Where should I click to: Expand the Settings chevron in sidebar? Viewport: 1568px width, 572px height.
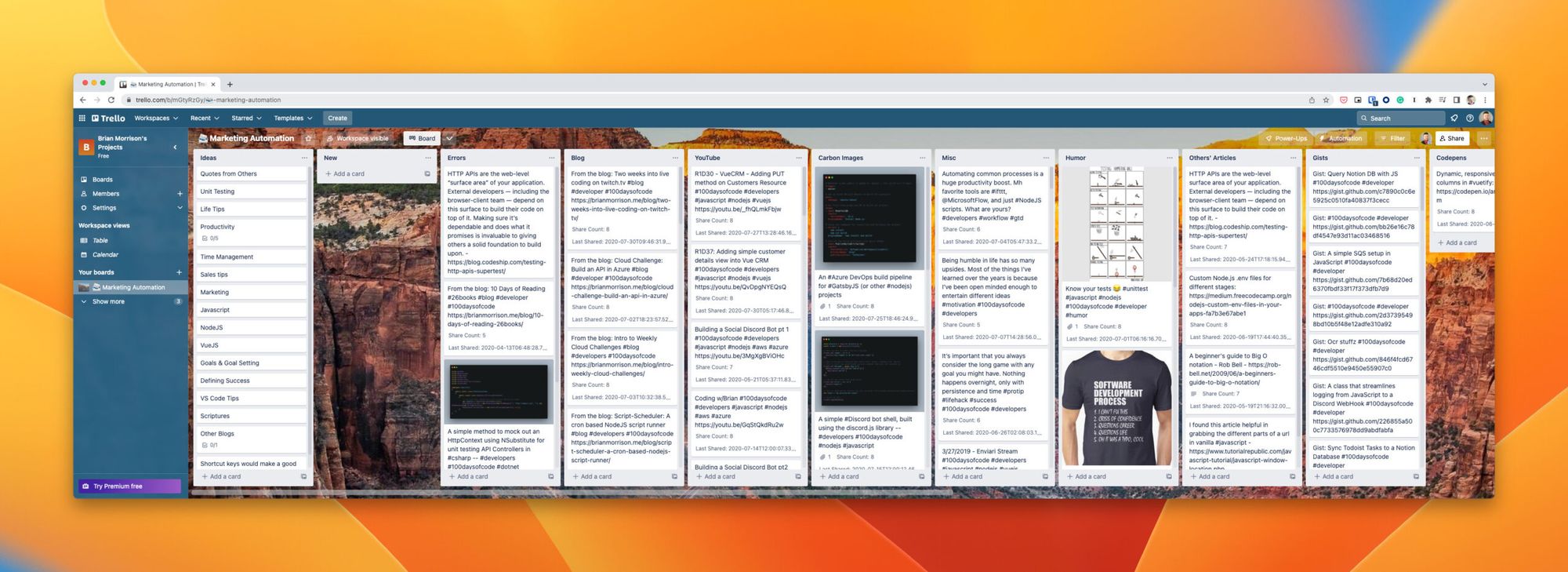click(180, 208)
